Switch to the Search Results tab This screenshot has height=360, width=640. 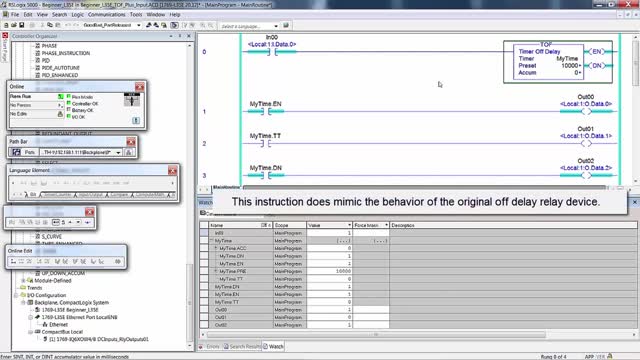(242, 347)
